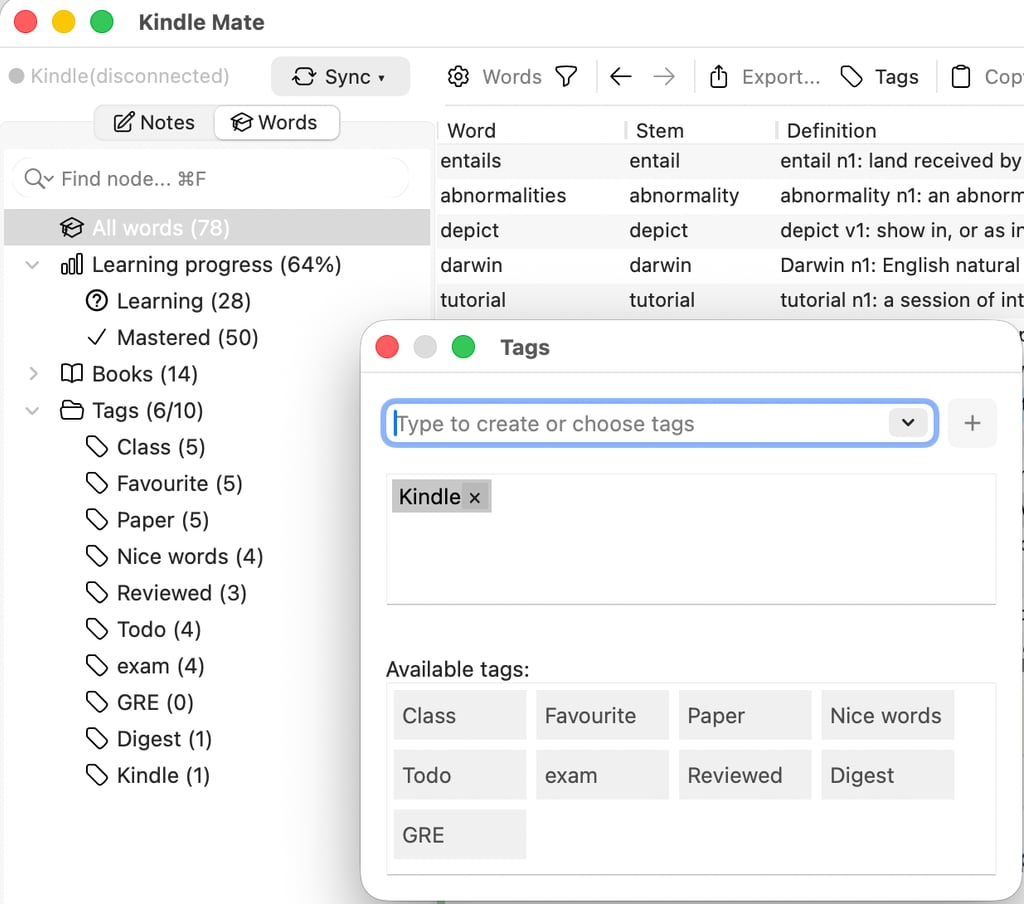Select Mastered (50) in the sidebar
The height and width of the screenshot is (904, 1024).
(187, 338)
